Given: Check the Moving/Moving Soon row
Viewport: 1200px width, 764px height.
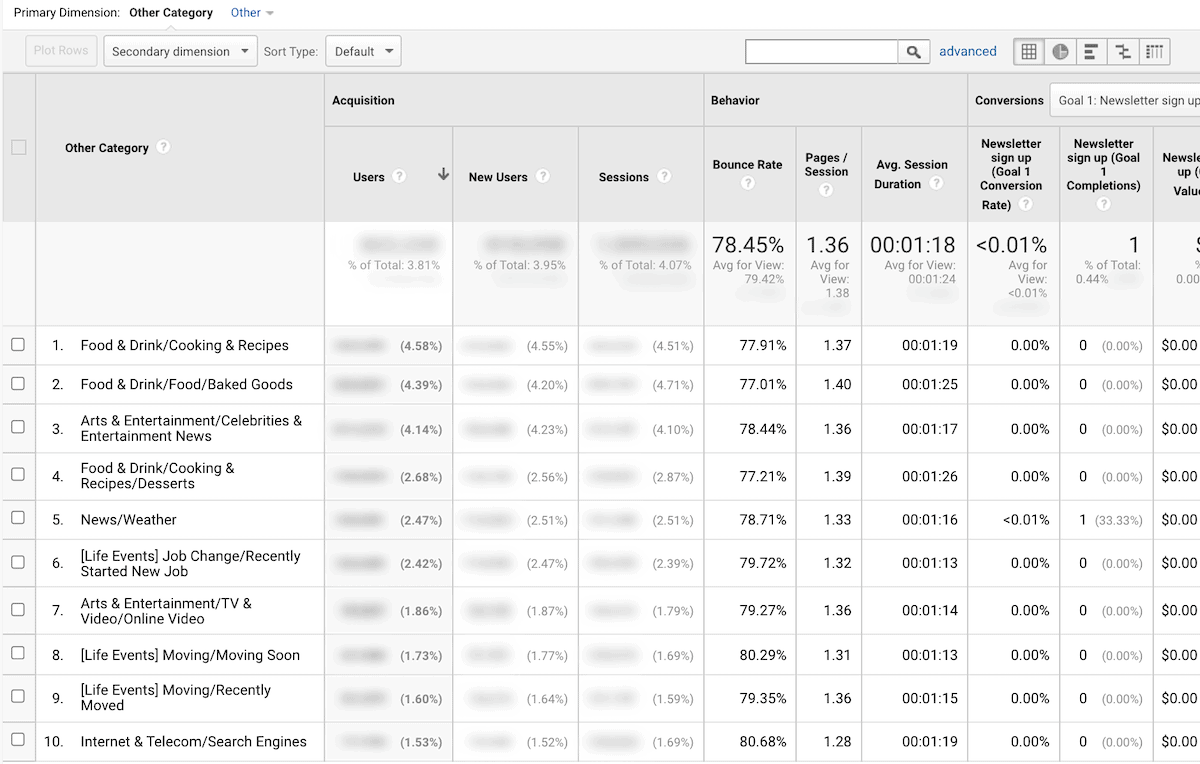Looking at the screenshot, I should [x=18, y=654].
